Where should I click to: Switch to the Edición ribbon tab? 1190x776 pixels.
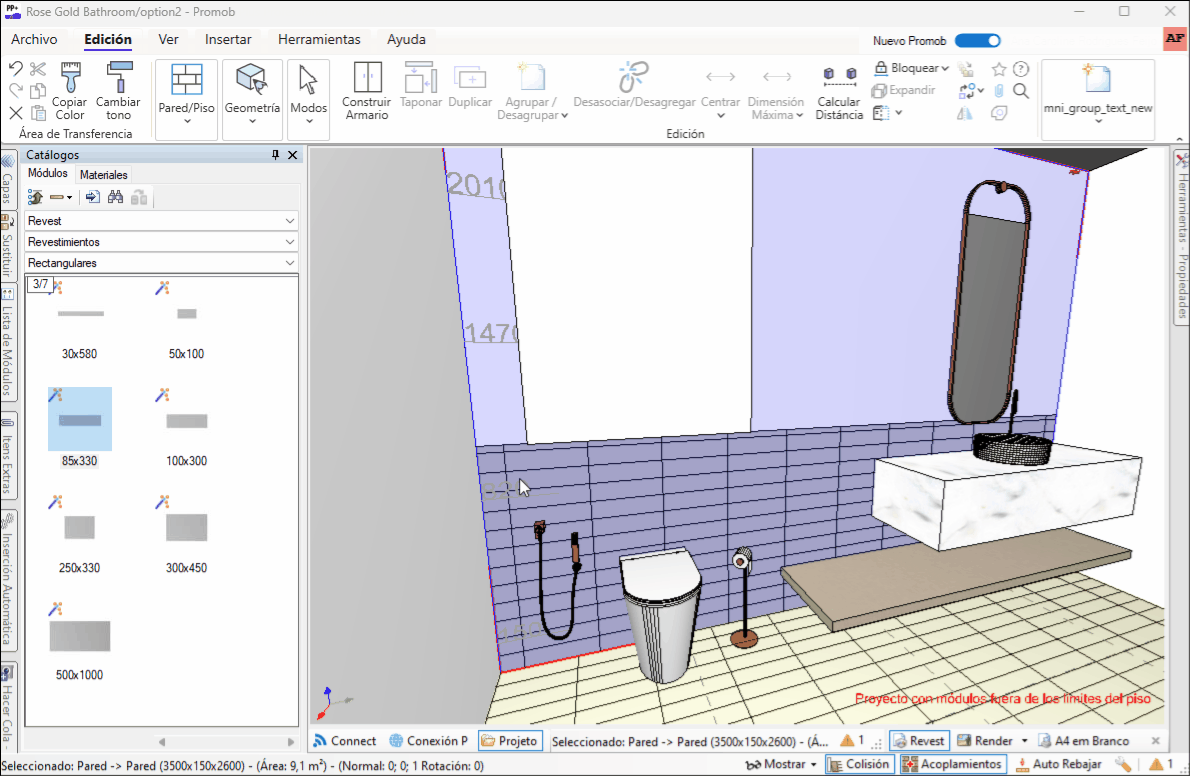point(108,39)
